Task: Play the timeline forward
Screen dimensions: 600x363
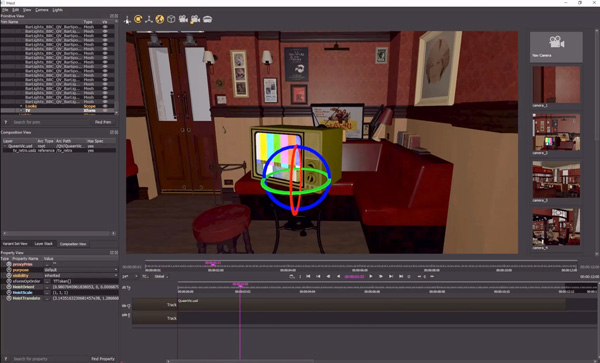Action: [370, 276]
